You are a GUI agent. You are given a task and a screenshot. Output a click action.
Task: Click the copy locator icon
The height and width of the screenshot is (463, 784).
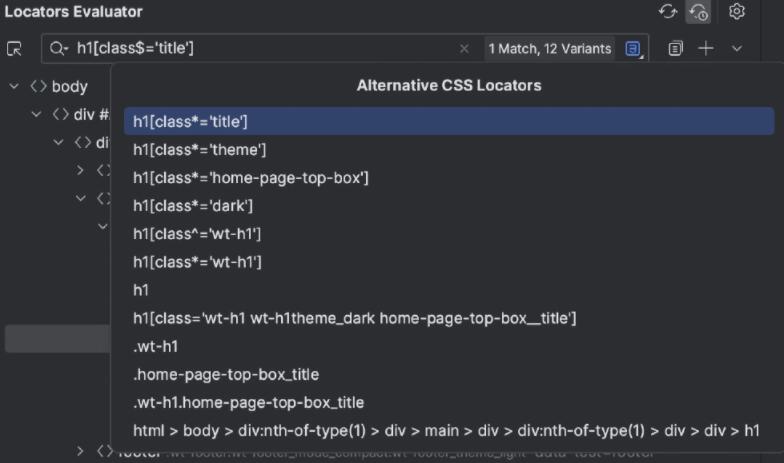click(x=676, y=48)
